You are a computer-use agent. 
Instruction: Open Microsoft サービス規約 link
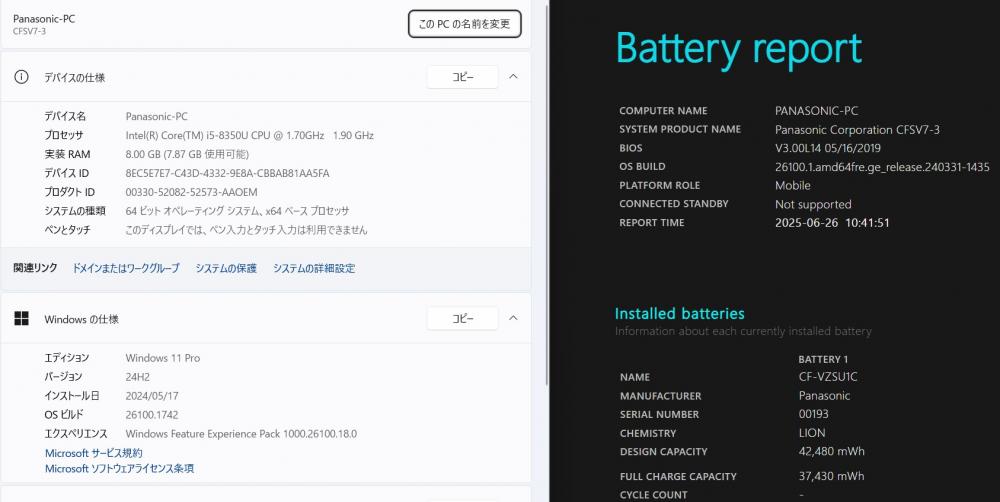[x=94, y=453]
